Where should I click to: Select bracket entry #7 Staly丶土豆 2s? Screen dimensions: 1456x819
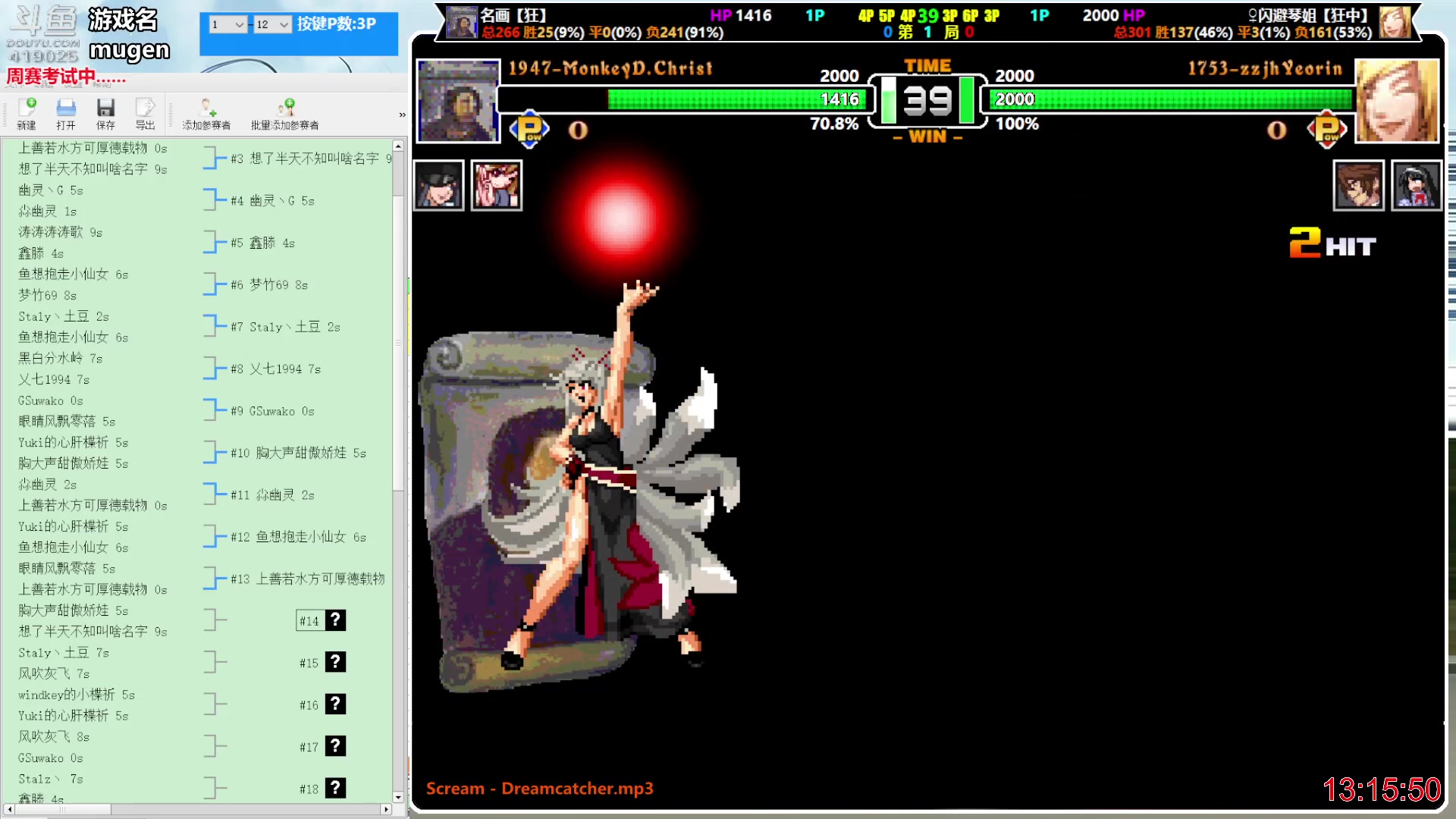point(285,327)
